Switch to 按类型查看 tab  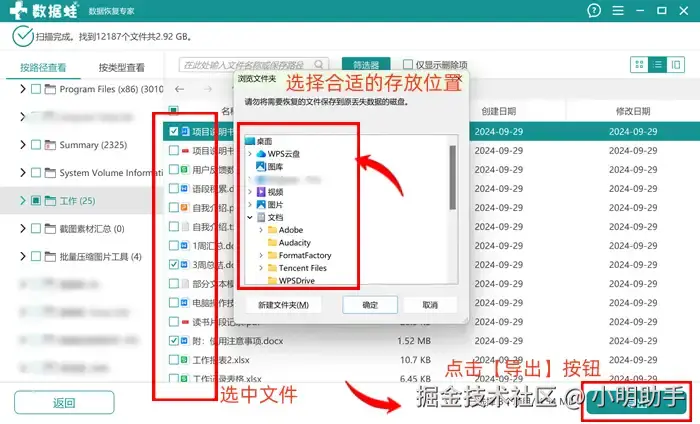[121, 67]
